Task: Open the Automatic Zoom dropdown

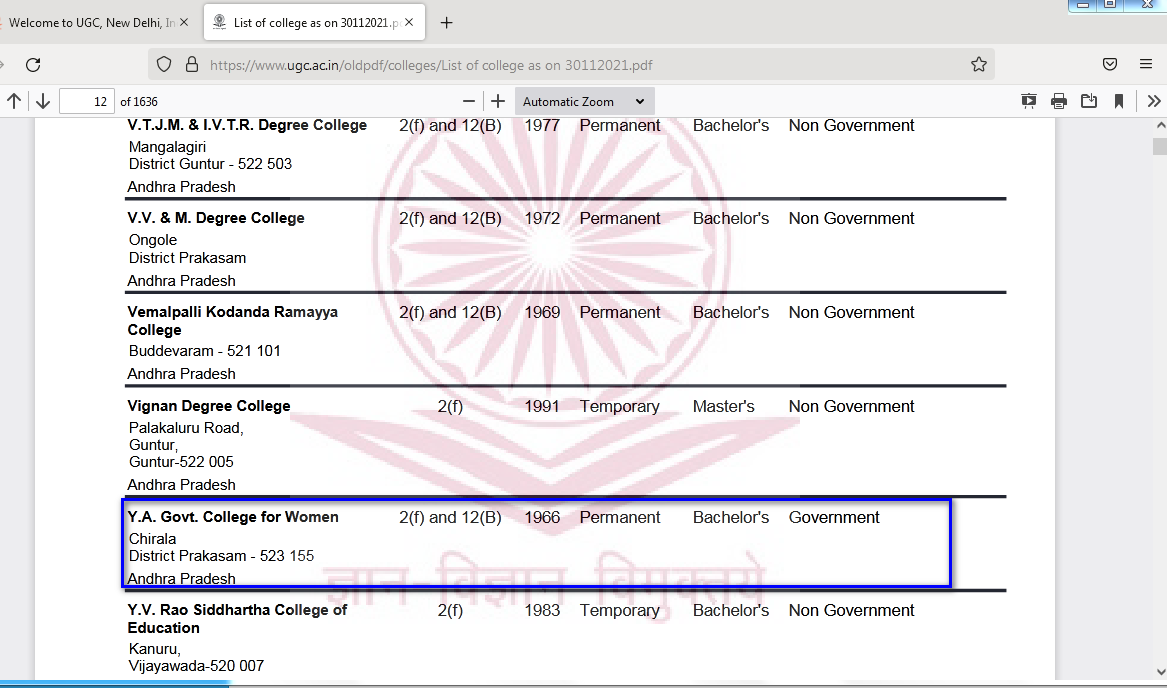Action: (x=584, y=101)
